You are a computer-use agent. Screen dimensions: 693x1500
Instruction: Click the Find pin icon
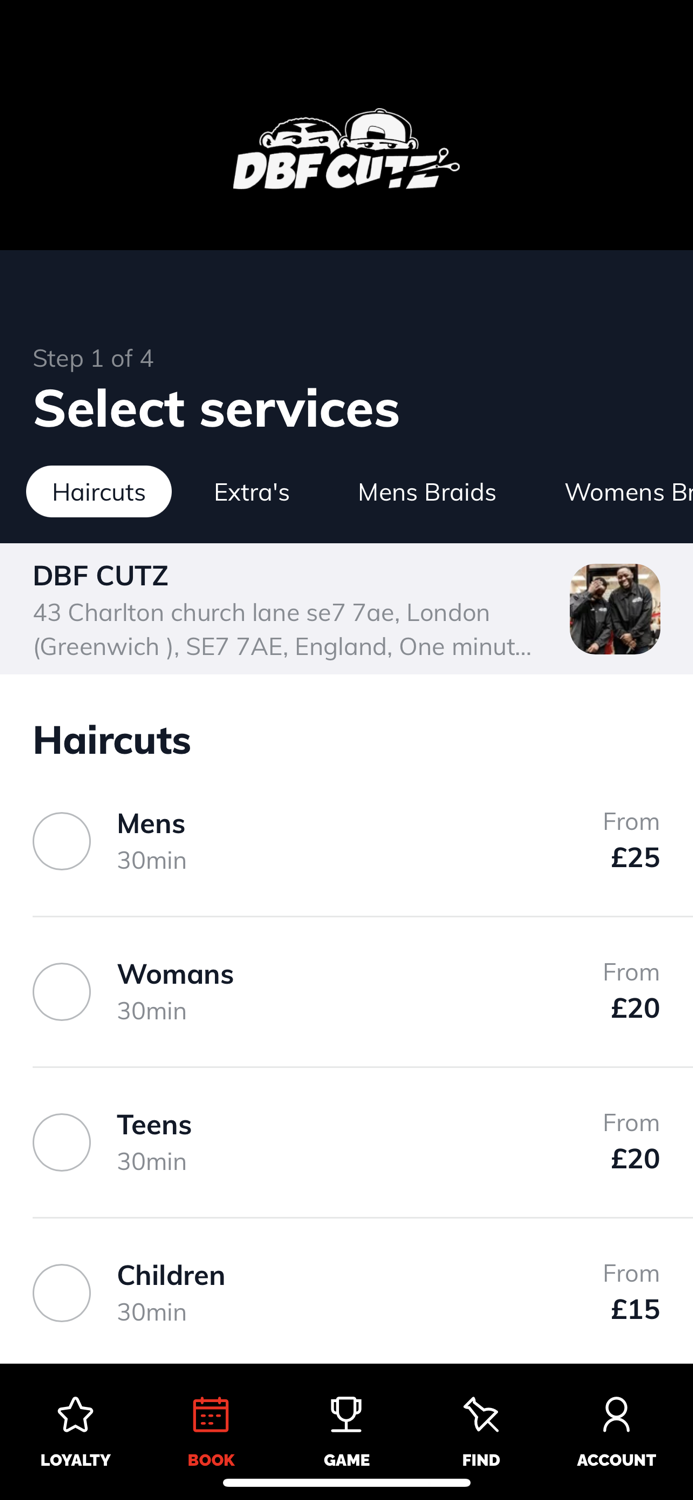481,1415
